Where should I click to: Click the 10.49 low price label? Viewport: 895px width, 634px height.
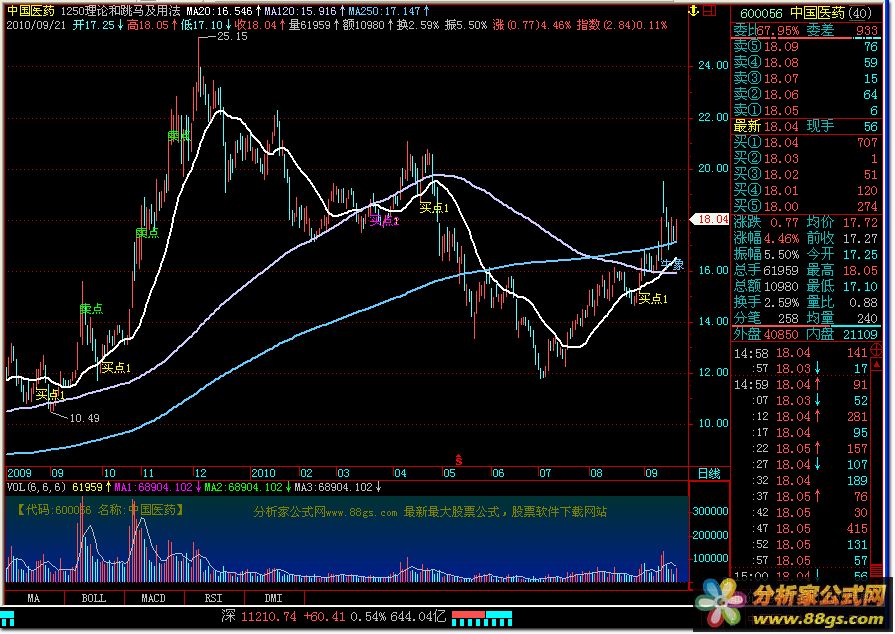pyautogui.click(x=84, y=418)
